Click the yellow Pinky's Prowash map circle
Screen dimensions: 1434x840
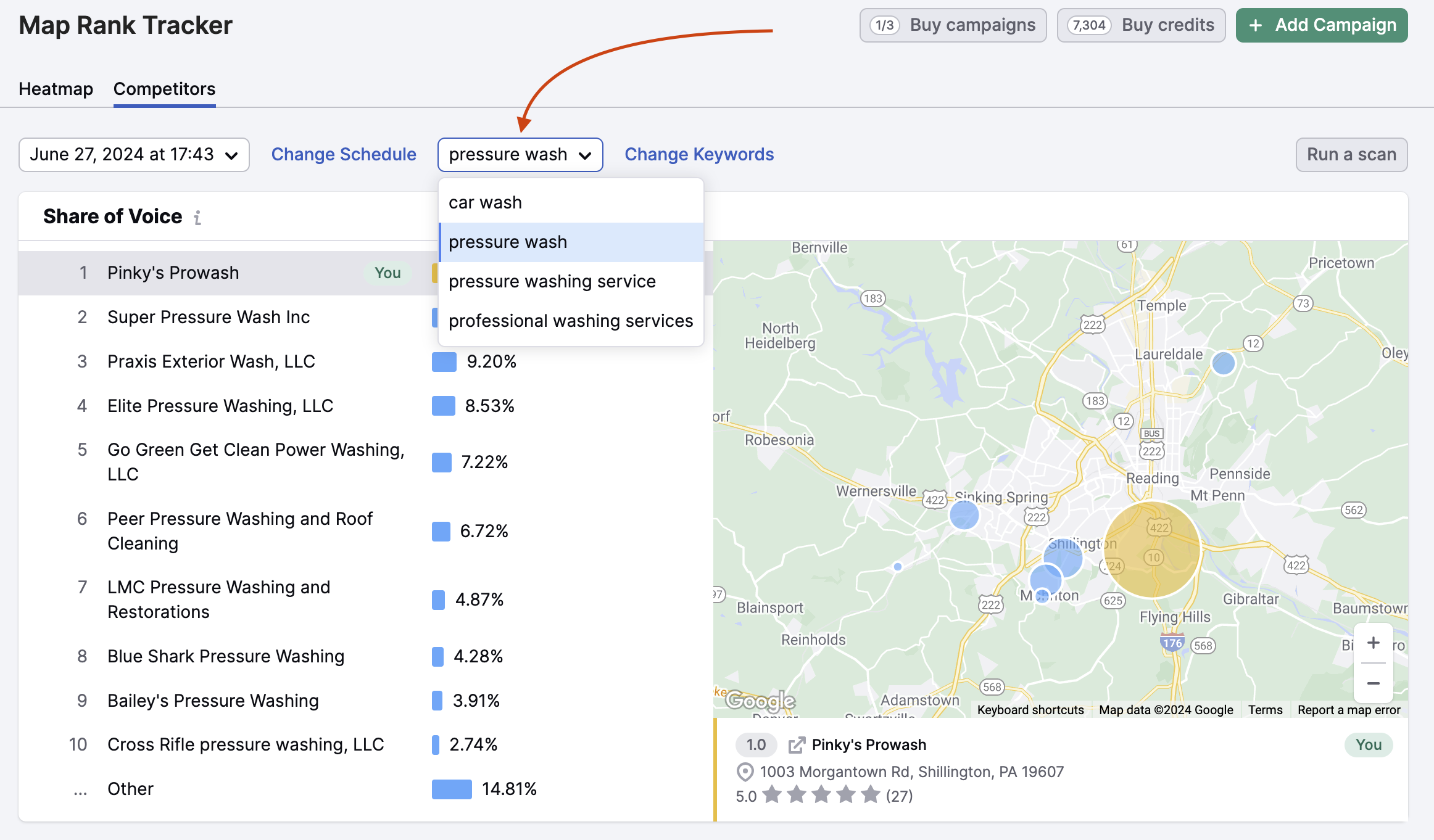(1151, 550)
